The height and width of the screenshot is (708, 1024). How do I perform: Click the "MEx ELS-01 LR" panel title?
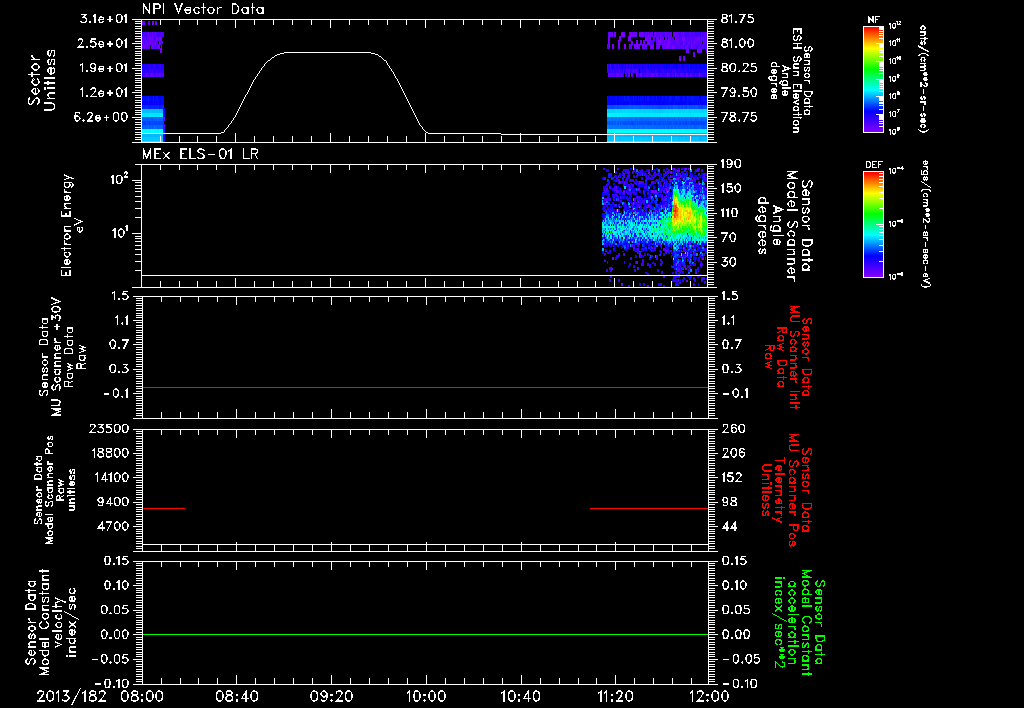click(200, 154)
